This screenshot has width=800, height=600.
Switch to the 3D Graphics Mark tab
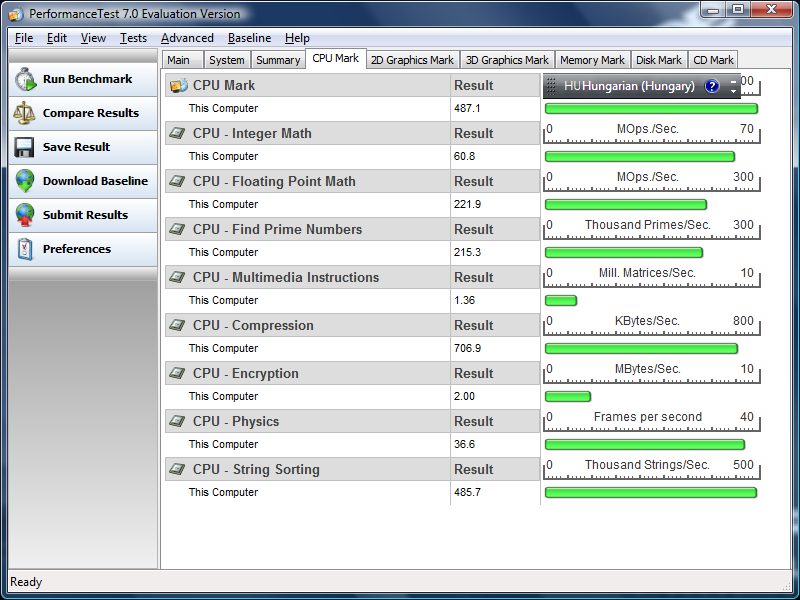tap(507, 60)
